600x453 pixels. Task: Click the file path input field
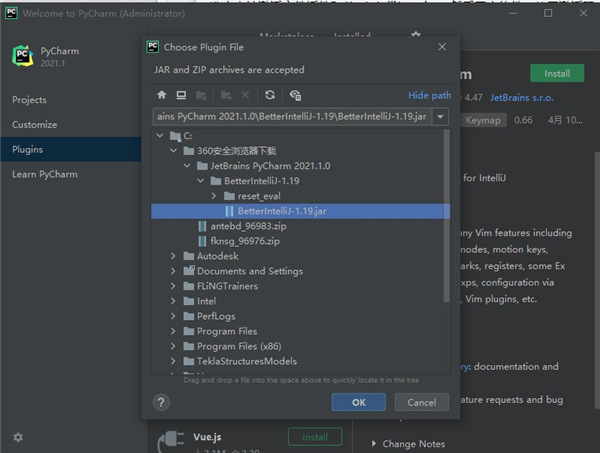(x=291, y=117)
